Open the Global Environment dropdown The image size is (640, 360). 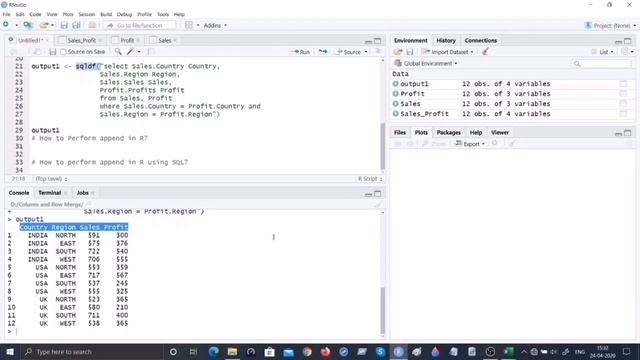426,63
